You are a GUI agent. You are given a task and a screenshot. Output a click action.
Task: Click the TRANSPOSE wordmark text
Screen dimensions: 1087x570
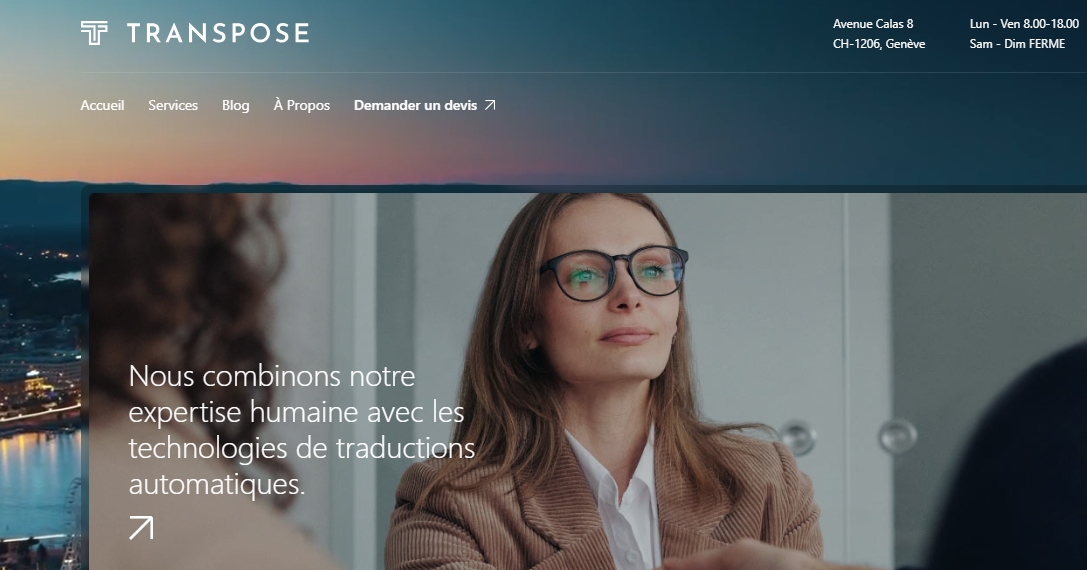pos(218,33)
